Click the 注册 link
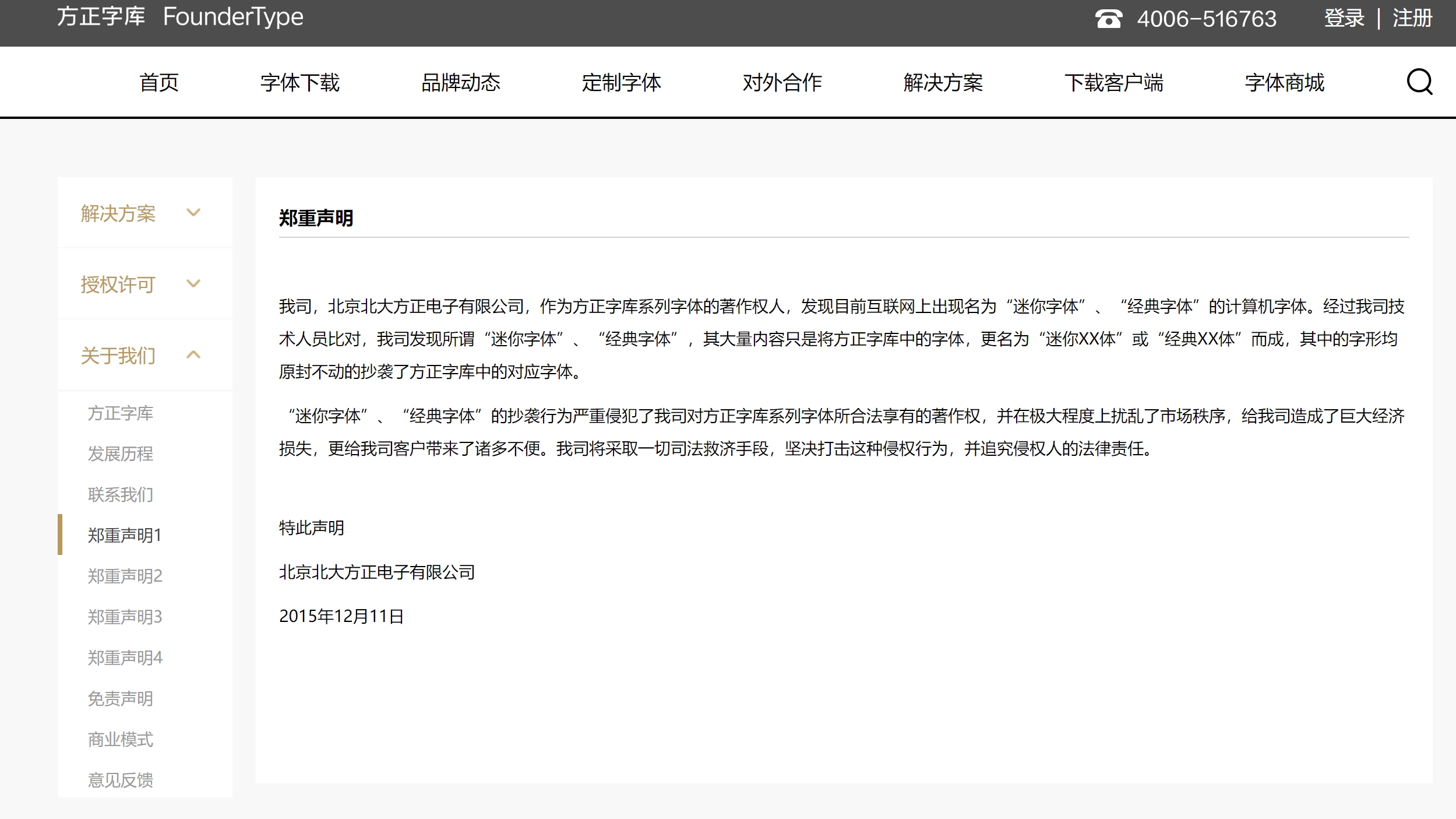 (1412, 19)
